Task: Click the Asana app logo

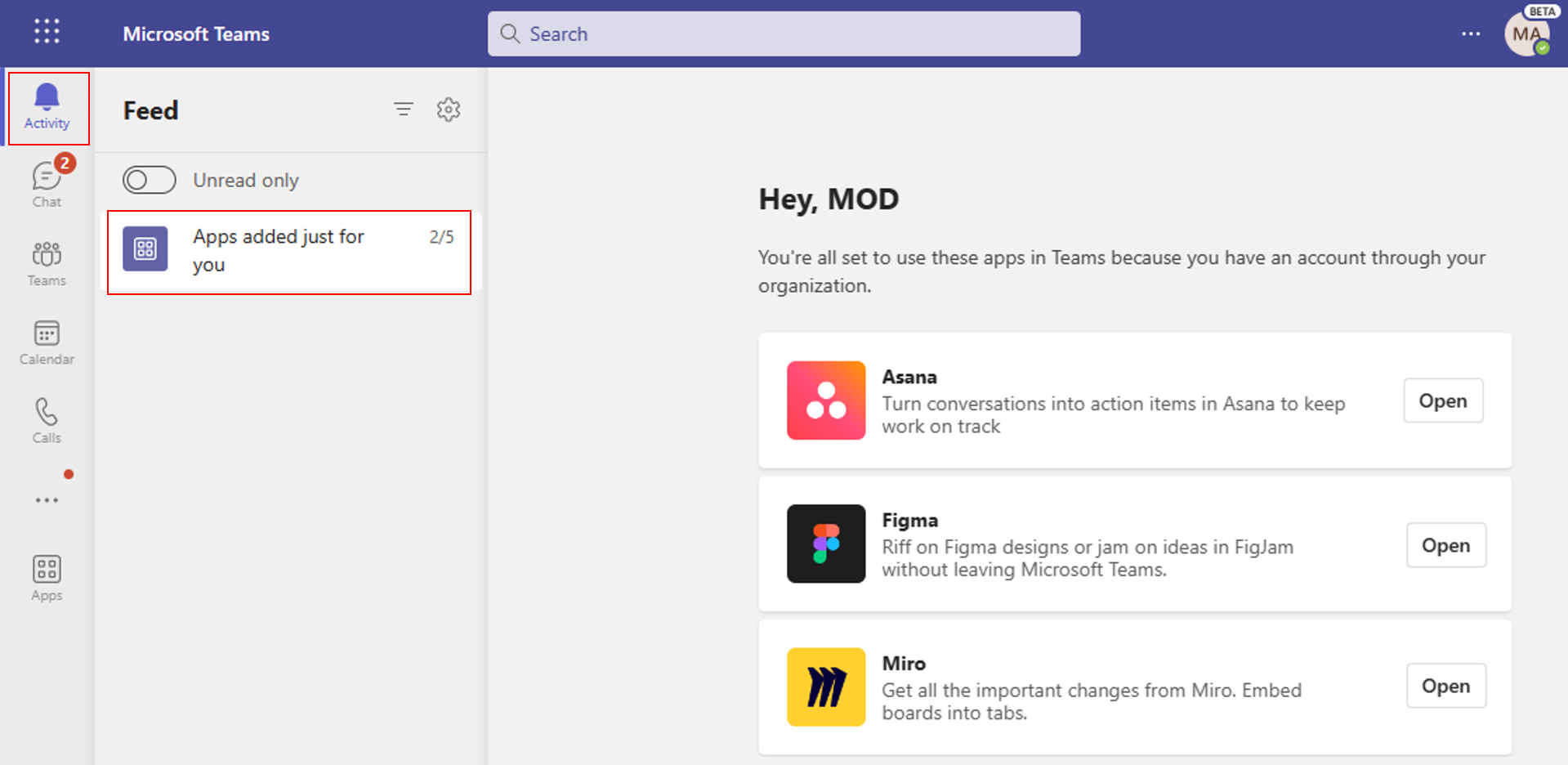Action: pyautogui.click(x=826, y=400)
